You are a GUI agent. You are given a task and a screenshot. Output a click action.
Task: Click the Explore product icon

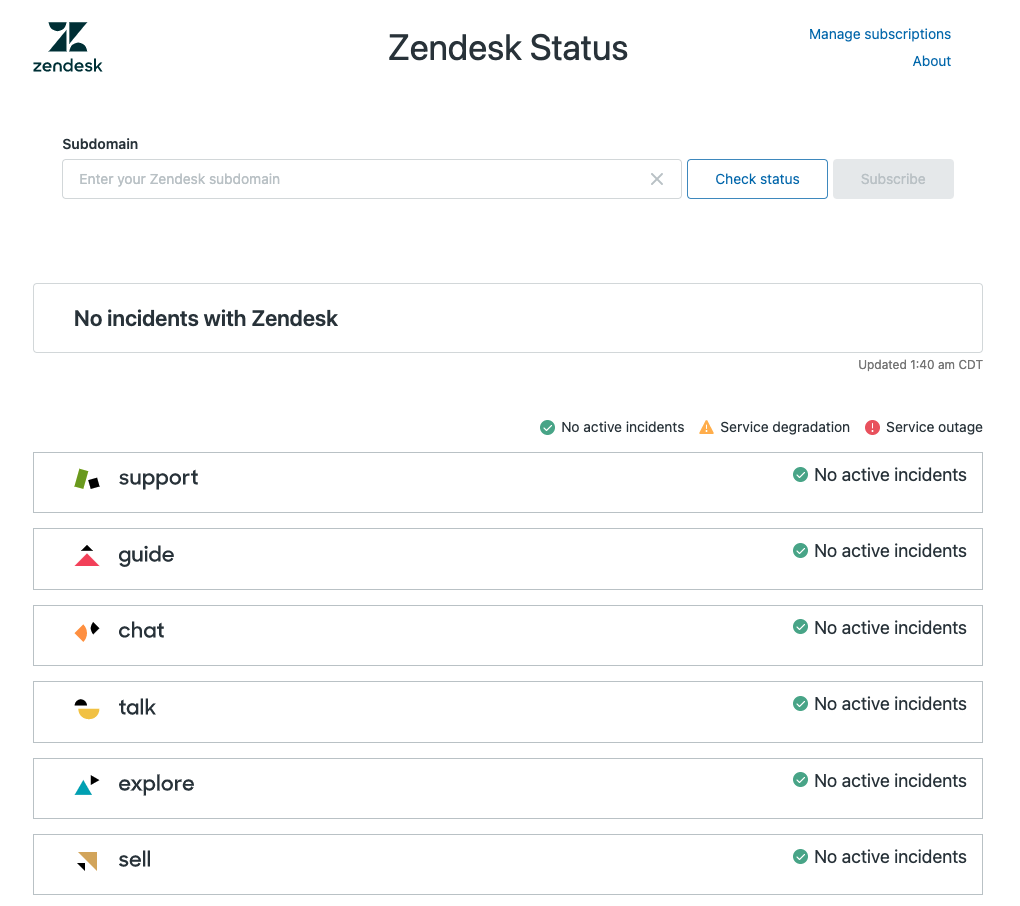pos(87,784)
